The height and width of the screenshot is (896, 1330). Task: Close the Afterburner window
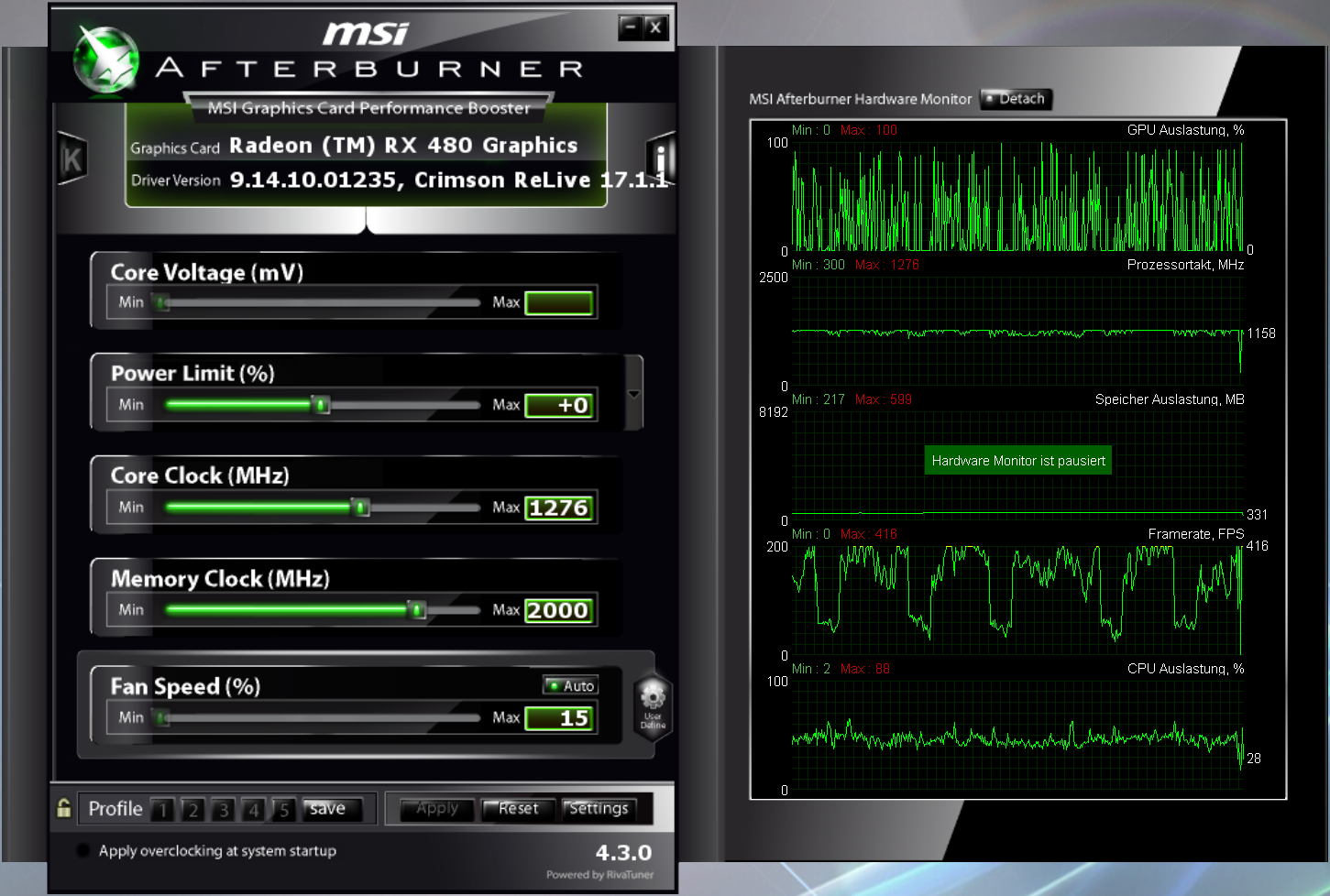point(655,27)
